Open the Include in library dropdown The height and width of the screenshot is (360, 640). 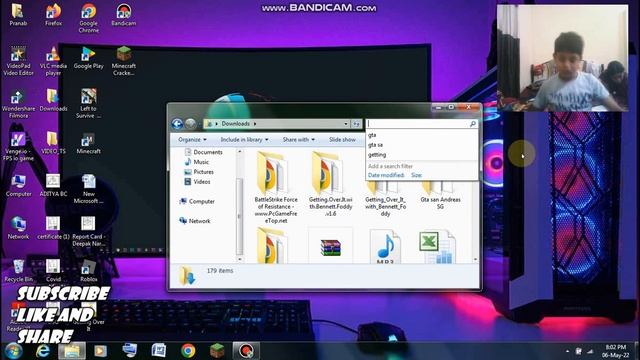coord(244,140)
